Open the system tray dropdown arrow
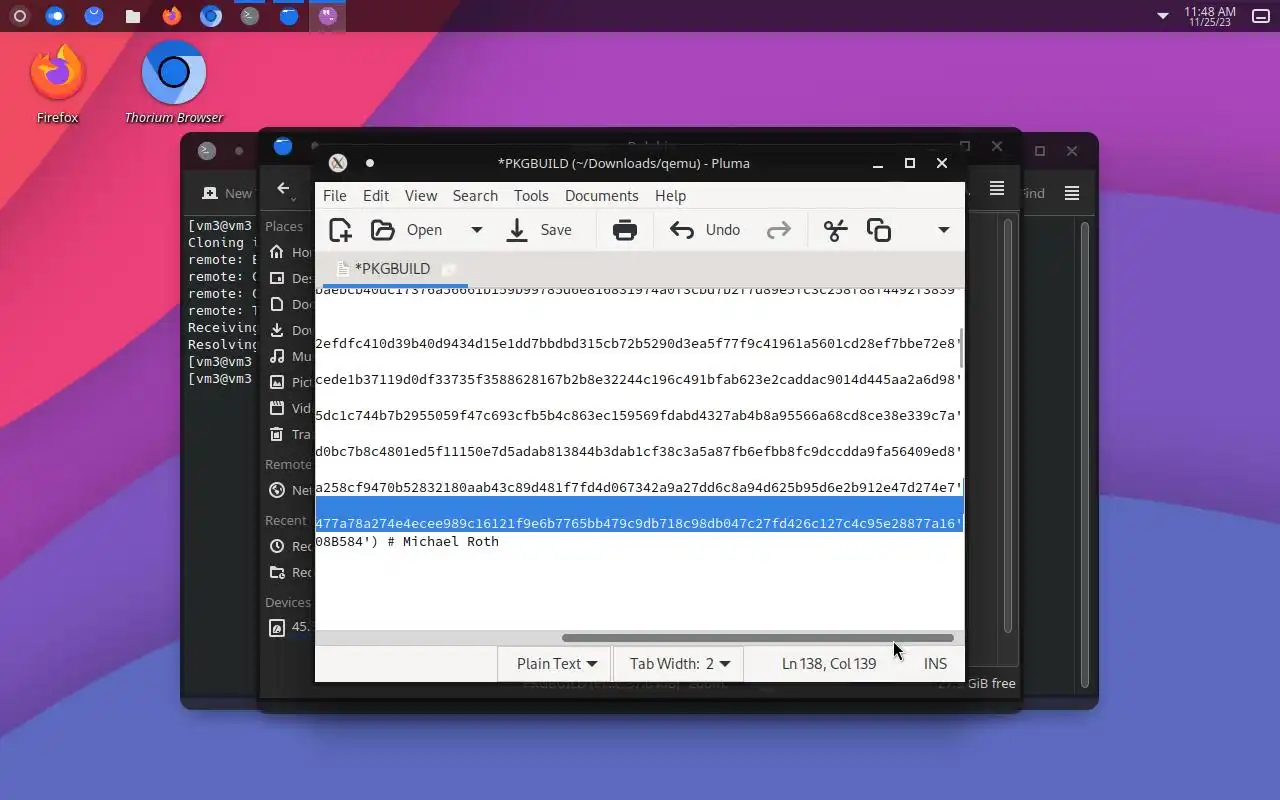Screen dimensions: 1280x800 pos(1162,16)
